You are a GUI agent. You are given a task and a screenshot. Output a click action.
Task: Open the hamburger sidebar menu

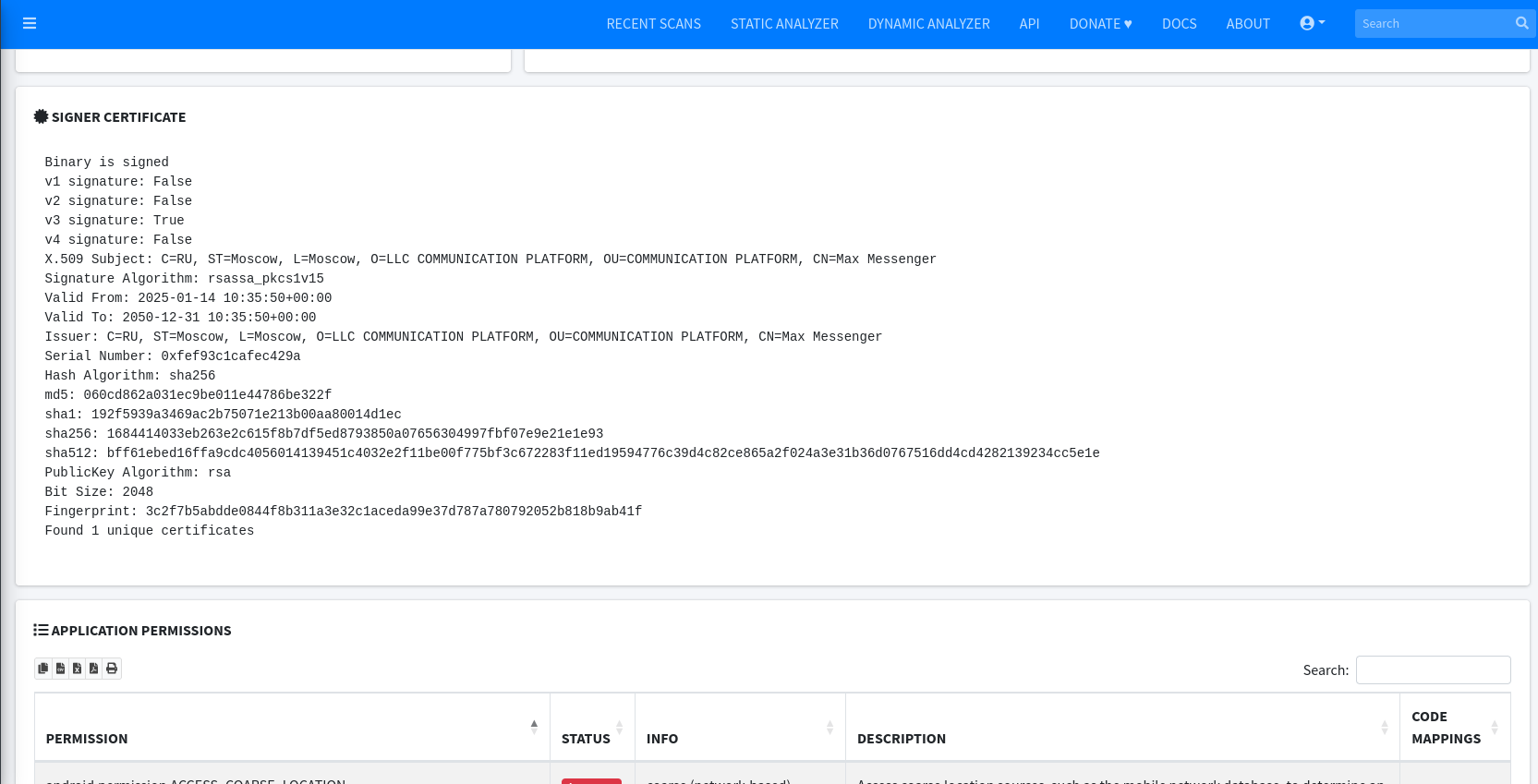[30, 23]
